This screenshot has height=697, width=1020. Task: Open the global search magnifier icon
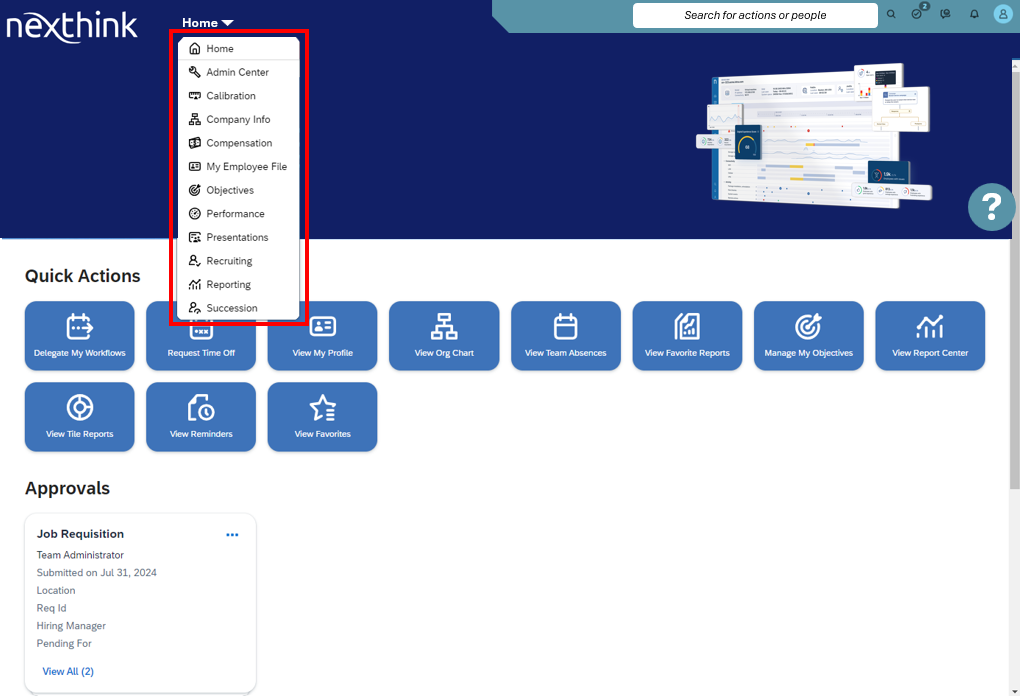click(x=891, y=14)
